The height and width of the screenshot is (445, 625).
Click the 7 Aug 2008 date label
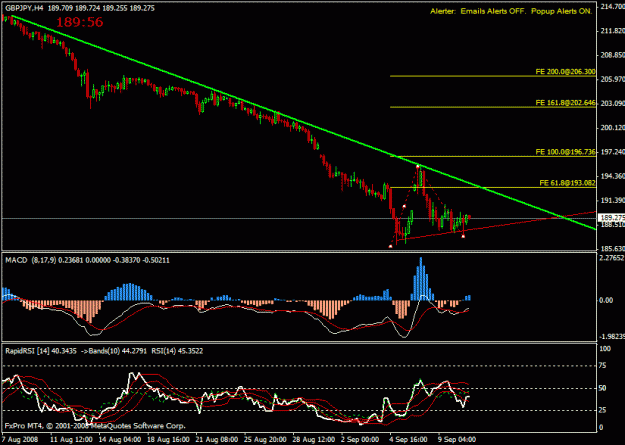point(18,439)
